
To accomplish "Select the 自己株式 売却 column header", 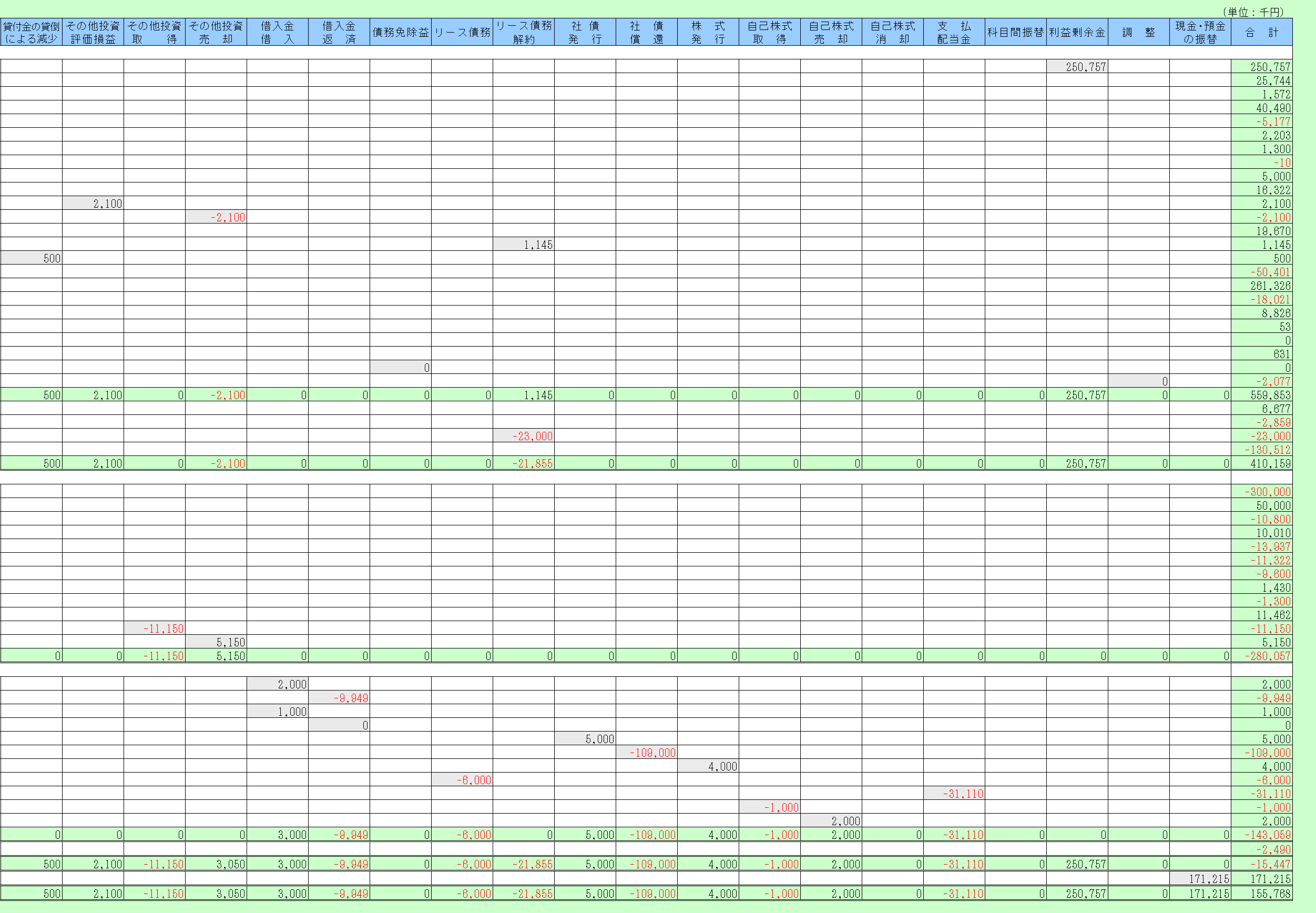I will click(831, 32).
